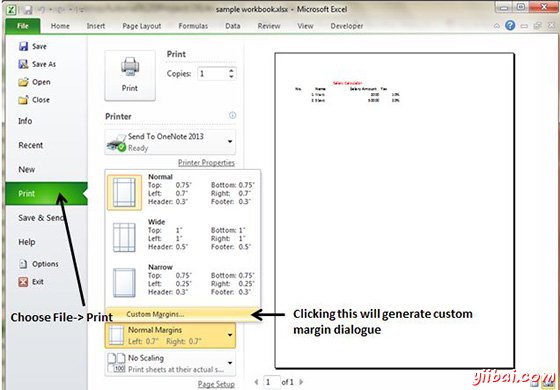Click the blue Help question mark icon
Viewport: 560px width, 390px height.
click(x=510, y=25)
